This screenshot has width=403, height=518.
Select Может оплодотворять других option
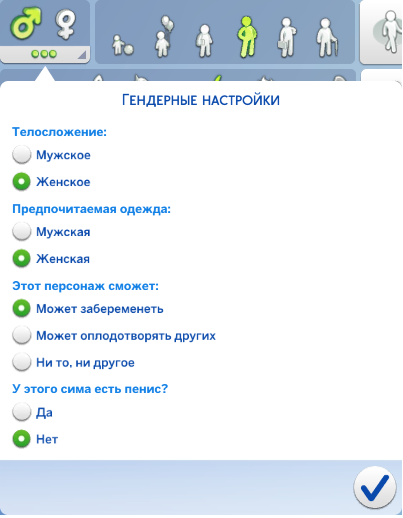tap(21, 335)
